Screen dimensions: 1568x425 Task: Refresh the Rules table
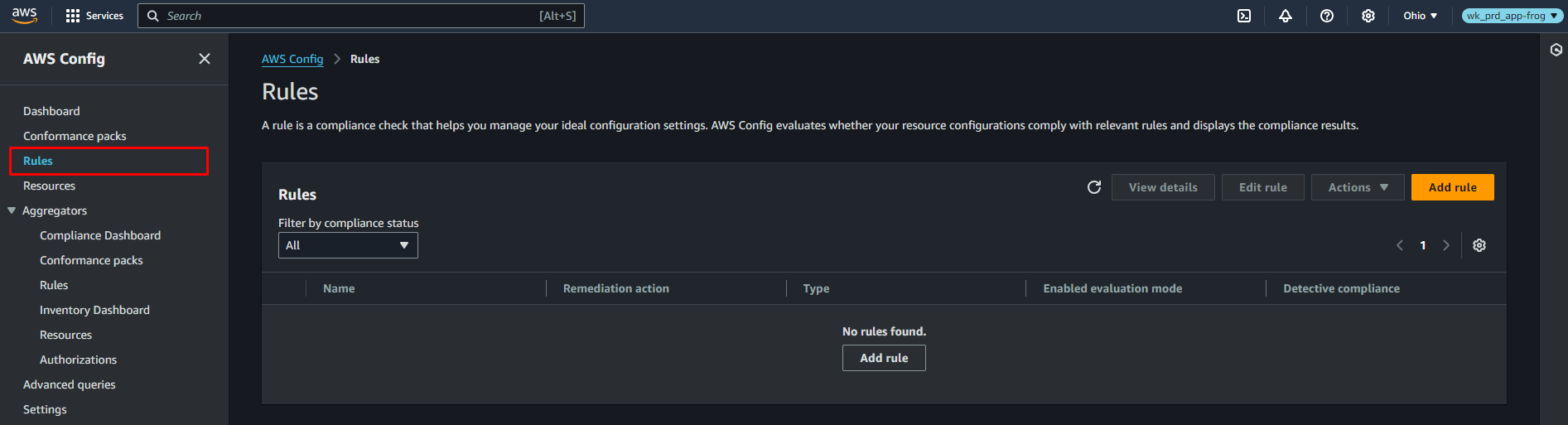click(1094, 187)
